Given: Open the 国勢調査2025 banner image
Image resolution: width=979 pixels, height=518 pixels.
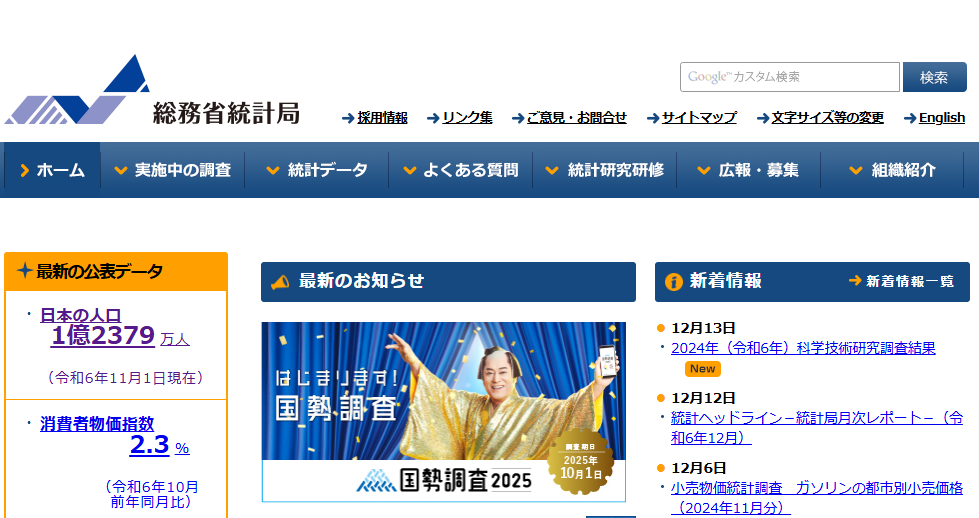Looking at the screenshot, I should [443, 411].
